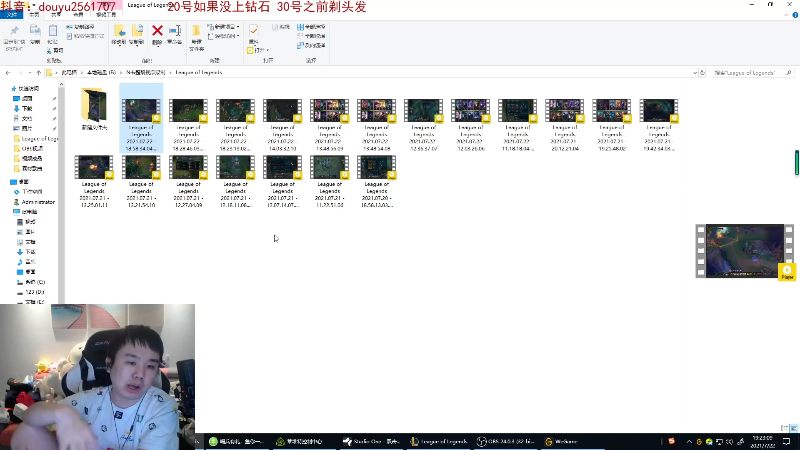Viewport: 800px width, 450px height.
Task: Click the Copy path ribbon item
Action: [x=81, y=27]
